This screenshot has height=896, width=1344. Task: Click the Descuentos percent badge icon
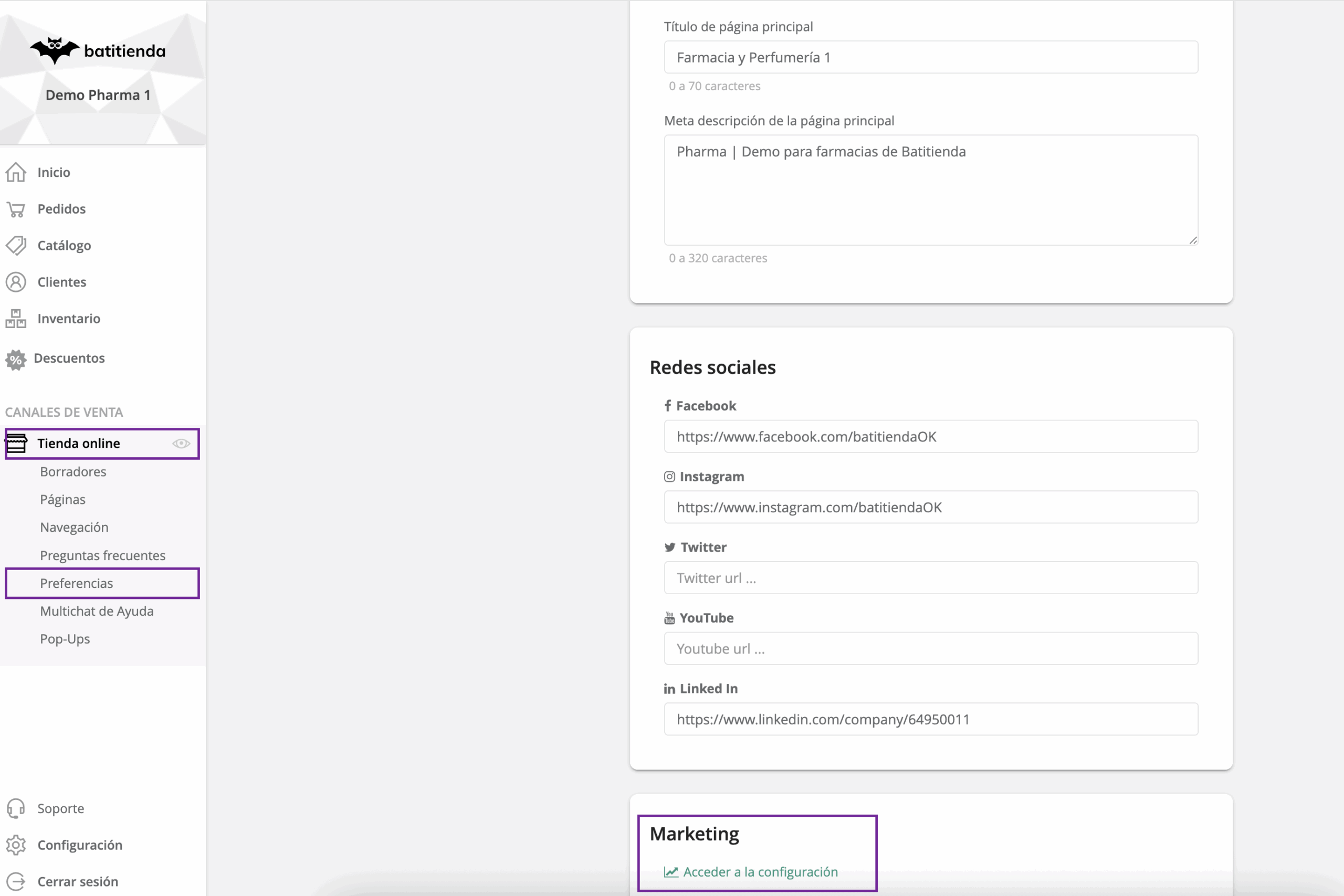16,360
